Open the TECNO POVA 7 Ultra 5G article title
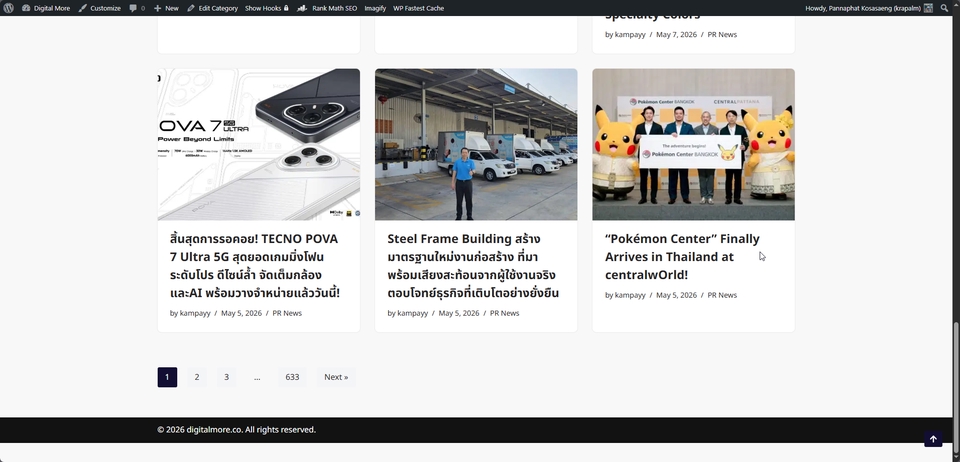The height and width of the screenshot is (462, 960). click(x=255, y=266)
